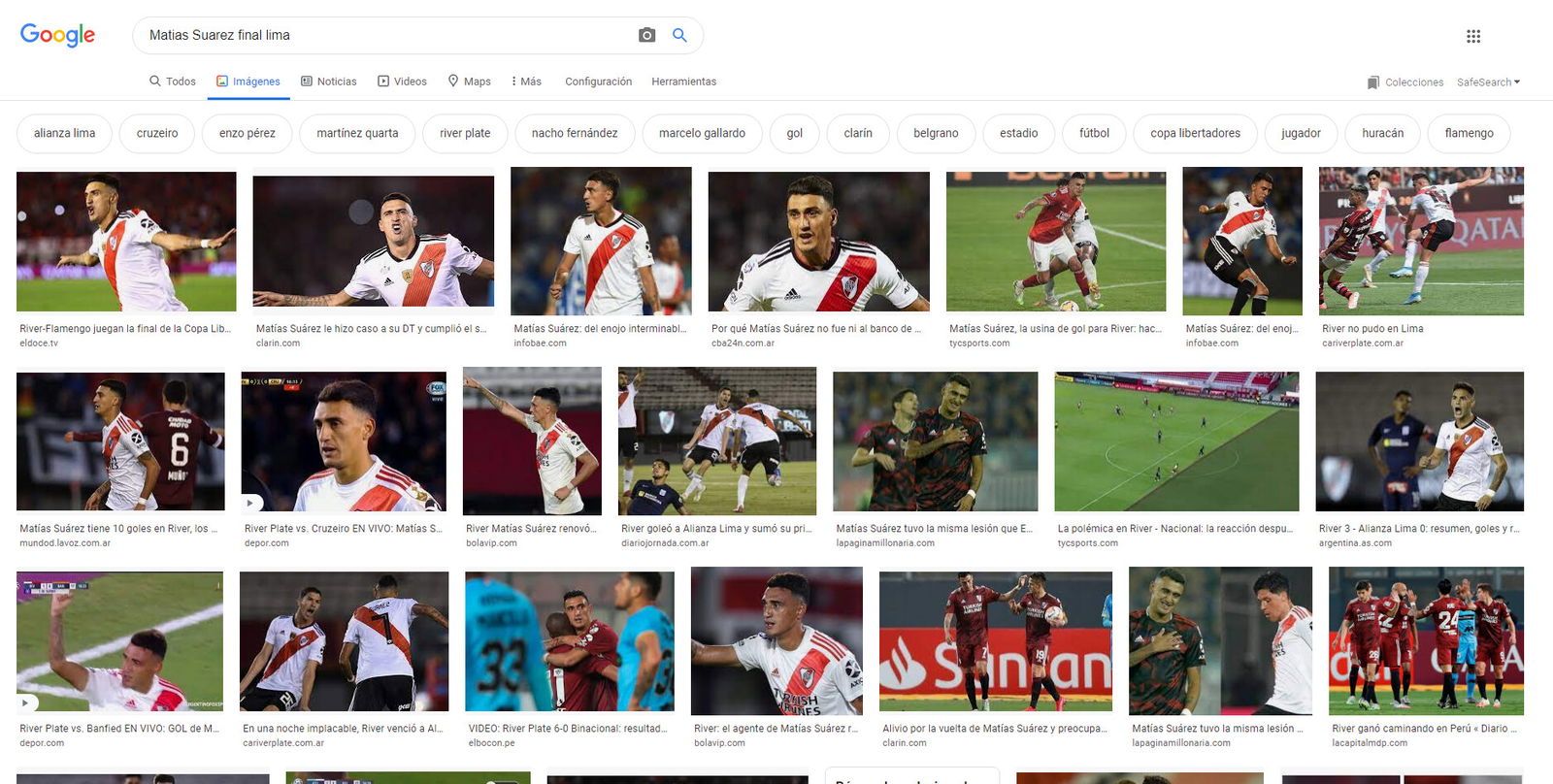Filter by marcelo gallardo chip
Image resolution: width=1553 pixels, height=784 pixels.
click(x=702, y=133)
